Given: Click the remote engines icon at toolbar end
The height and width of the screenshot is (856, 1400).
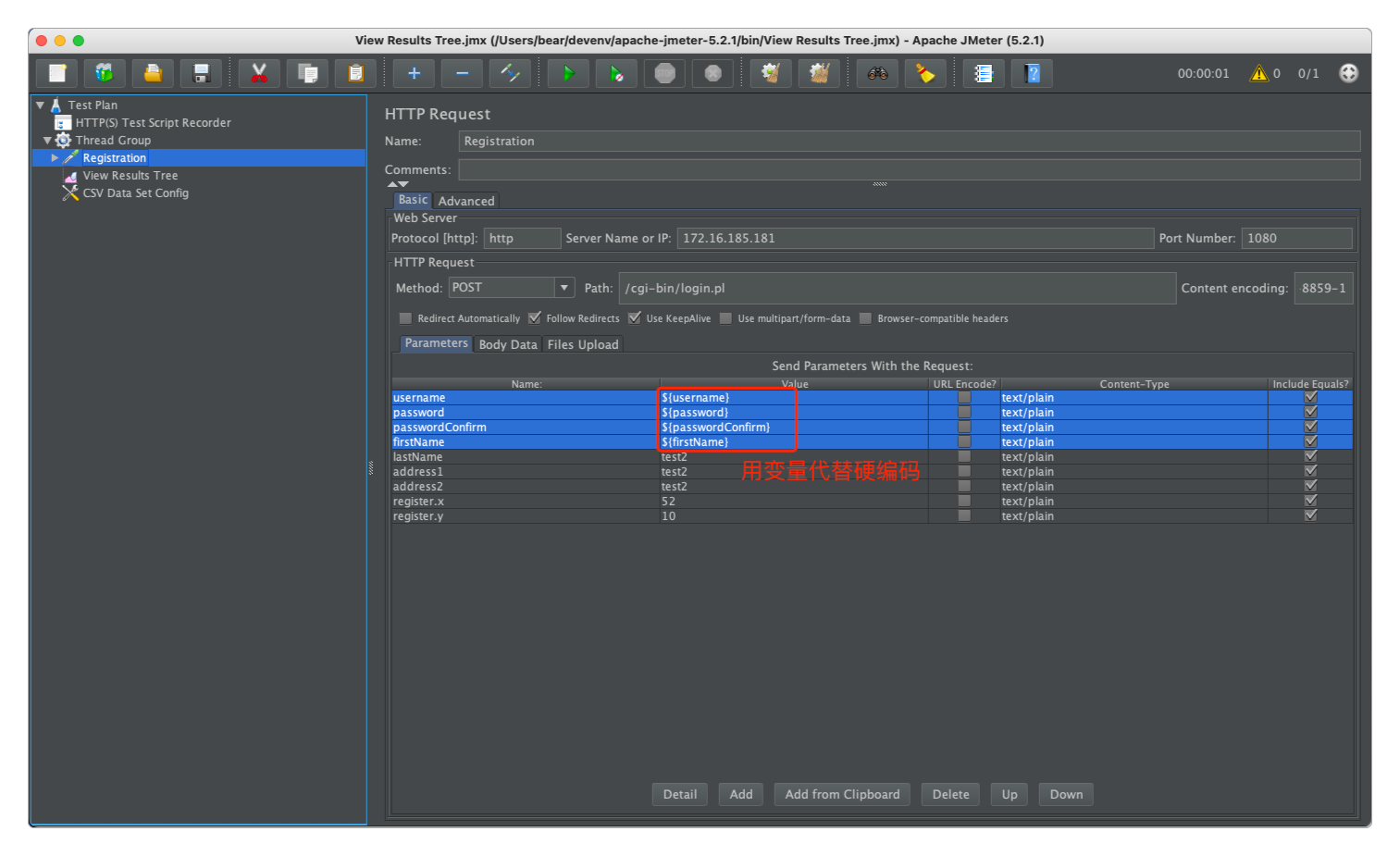Looking at the screenshot, I should pos(1348,73).
